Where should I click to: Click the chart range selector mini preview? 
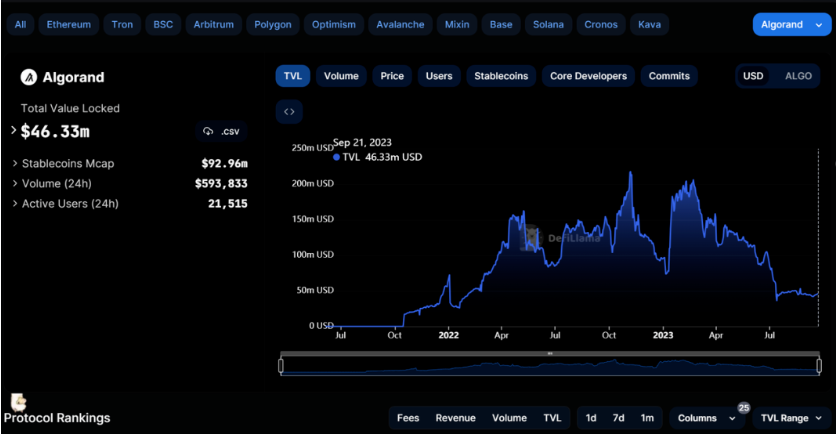click(x=550, y=366)
